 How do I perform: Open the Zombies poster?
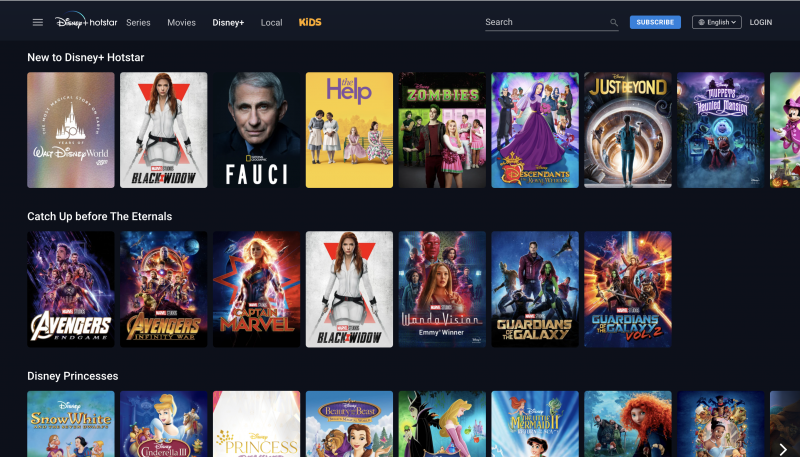442,130
